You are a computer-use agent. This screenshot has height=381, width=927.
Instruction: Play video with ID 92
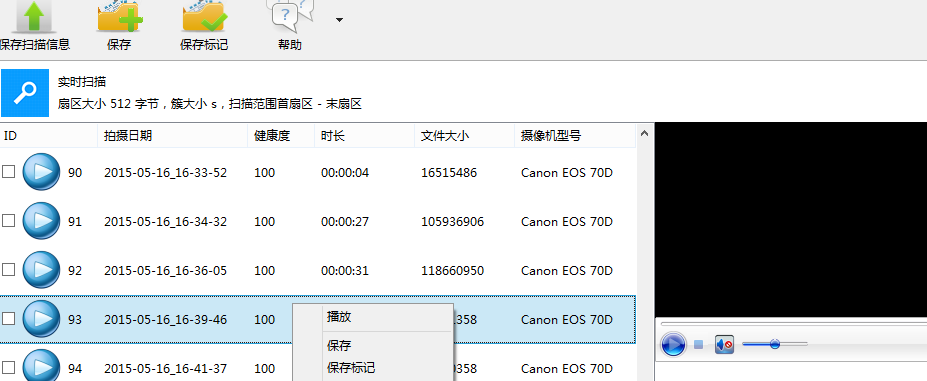click(41, 270)
